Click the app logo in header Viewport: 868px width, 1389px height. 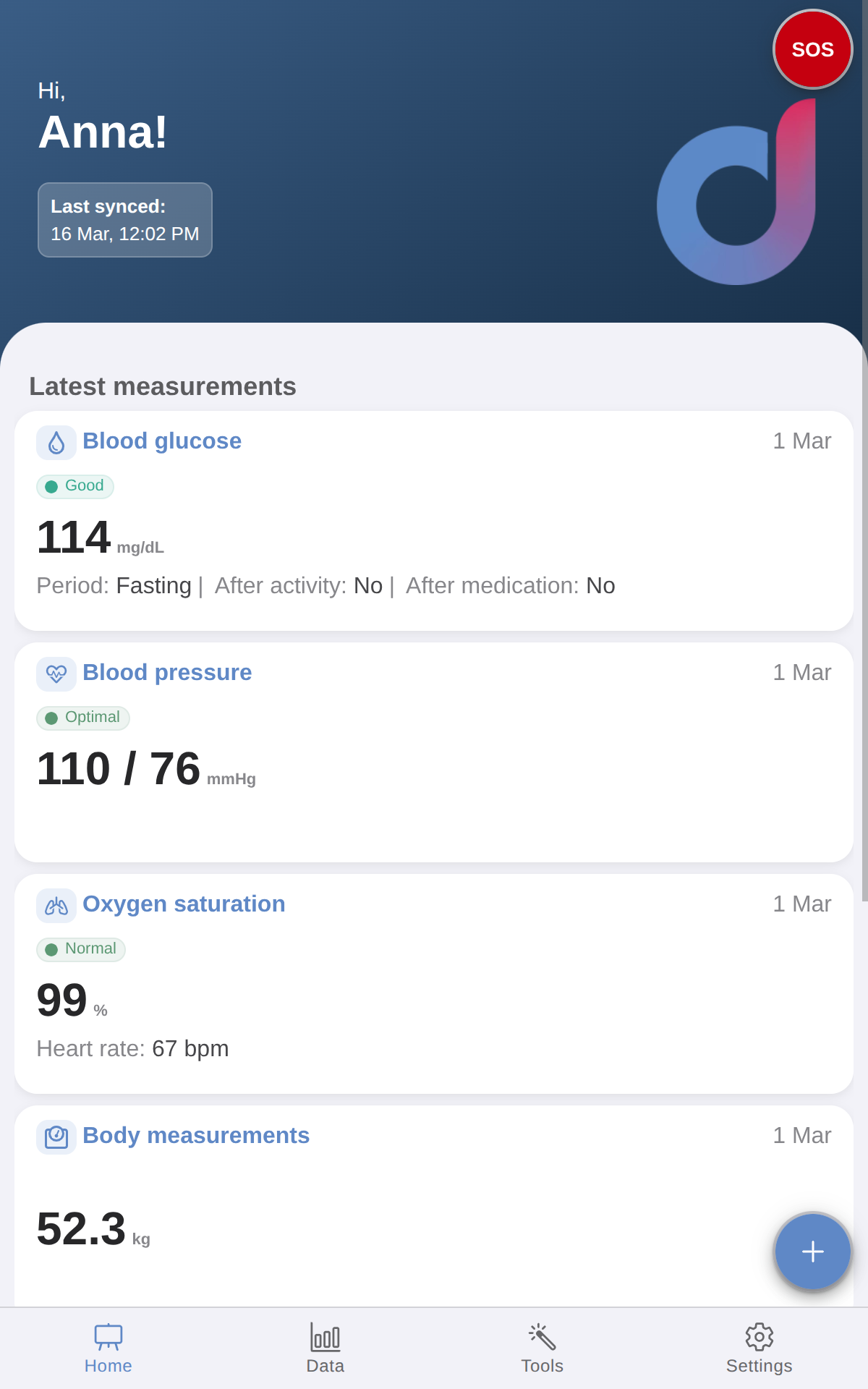click(738, 195)
